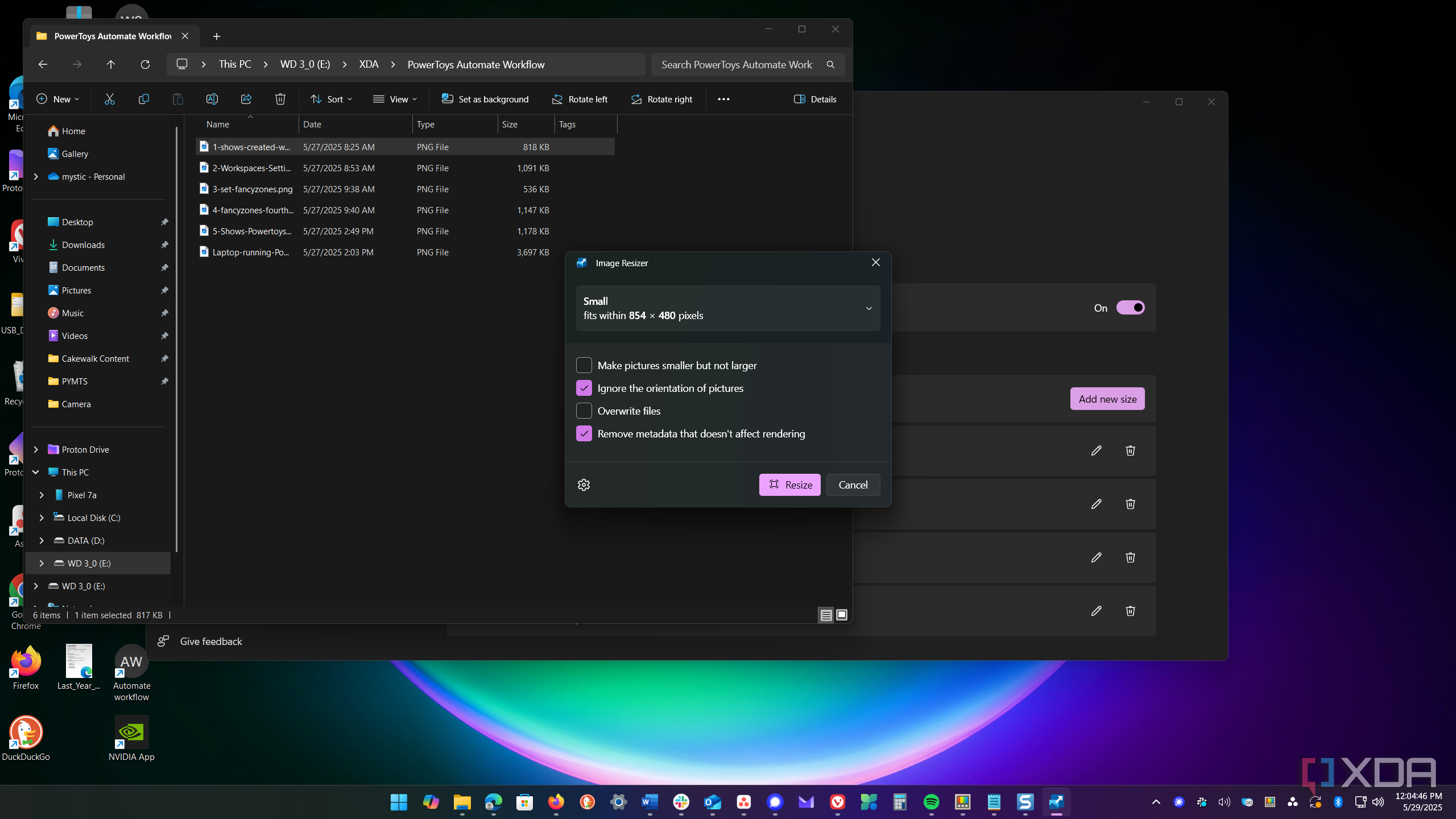Open the See more ellipsis in Explorer toolbar
The height and width of the screenshot is (819, 1456).
[723, 99]
